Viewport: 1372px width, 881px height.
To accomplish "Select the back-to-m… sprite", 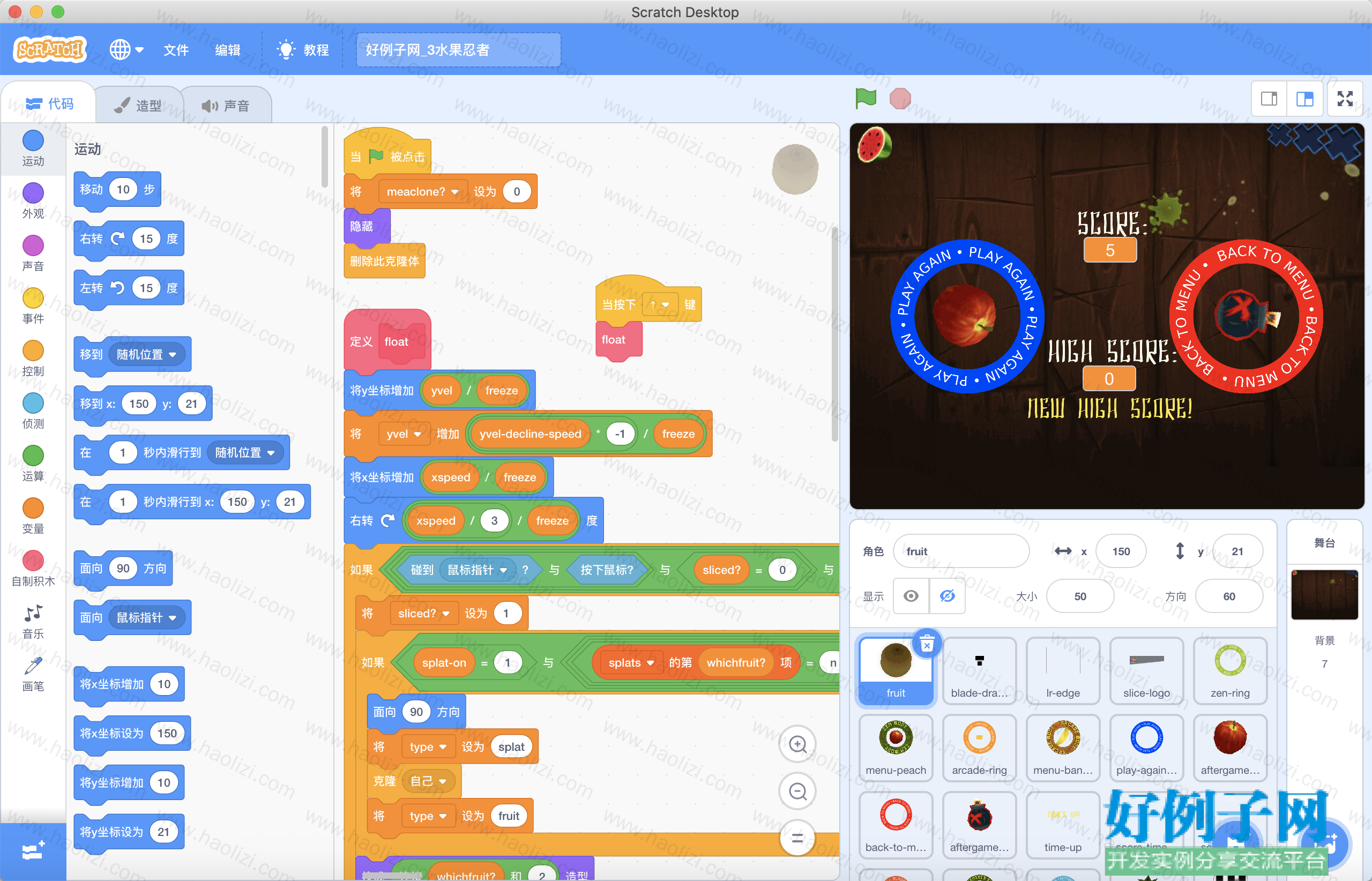I will click(x=896, y=825).
